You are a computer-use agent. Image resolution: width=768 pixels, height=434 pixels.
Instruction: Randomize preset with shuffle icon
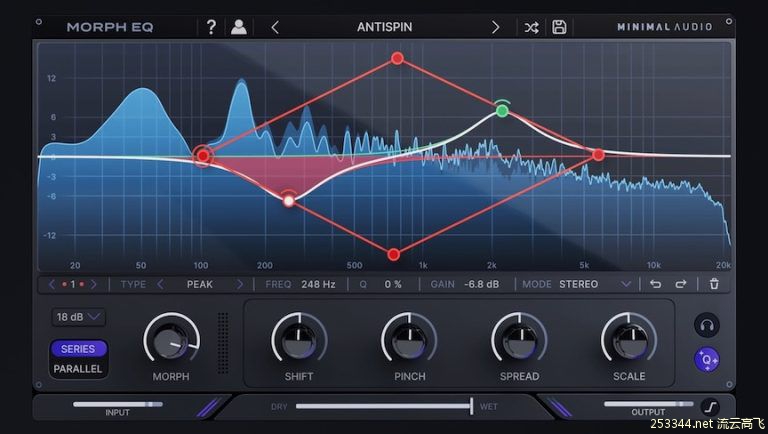(x=531, y=27)
